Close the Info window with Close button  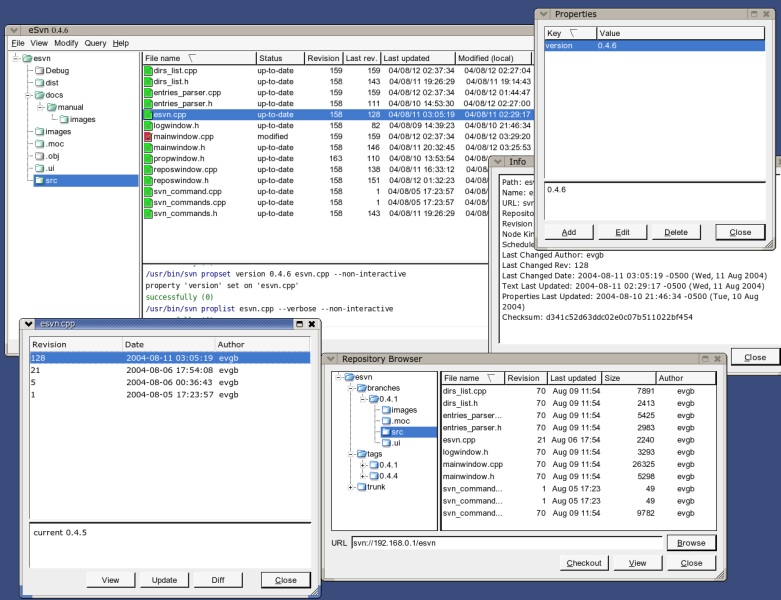click(755, 358)
